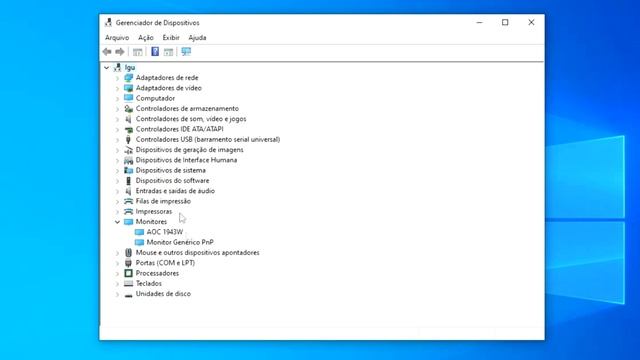
Task: Expand the Impressoras category
Action: [118, 211]
